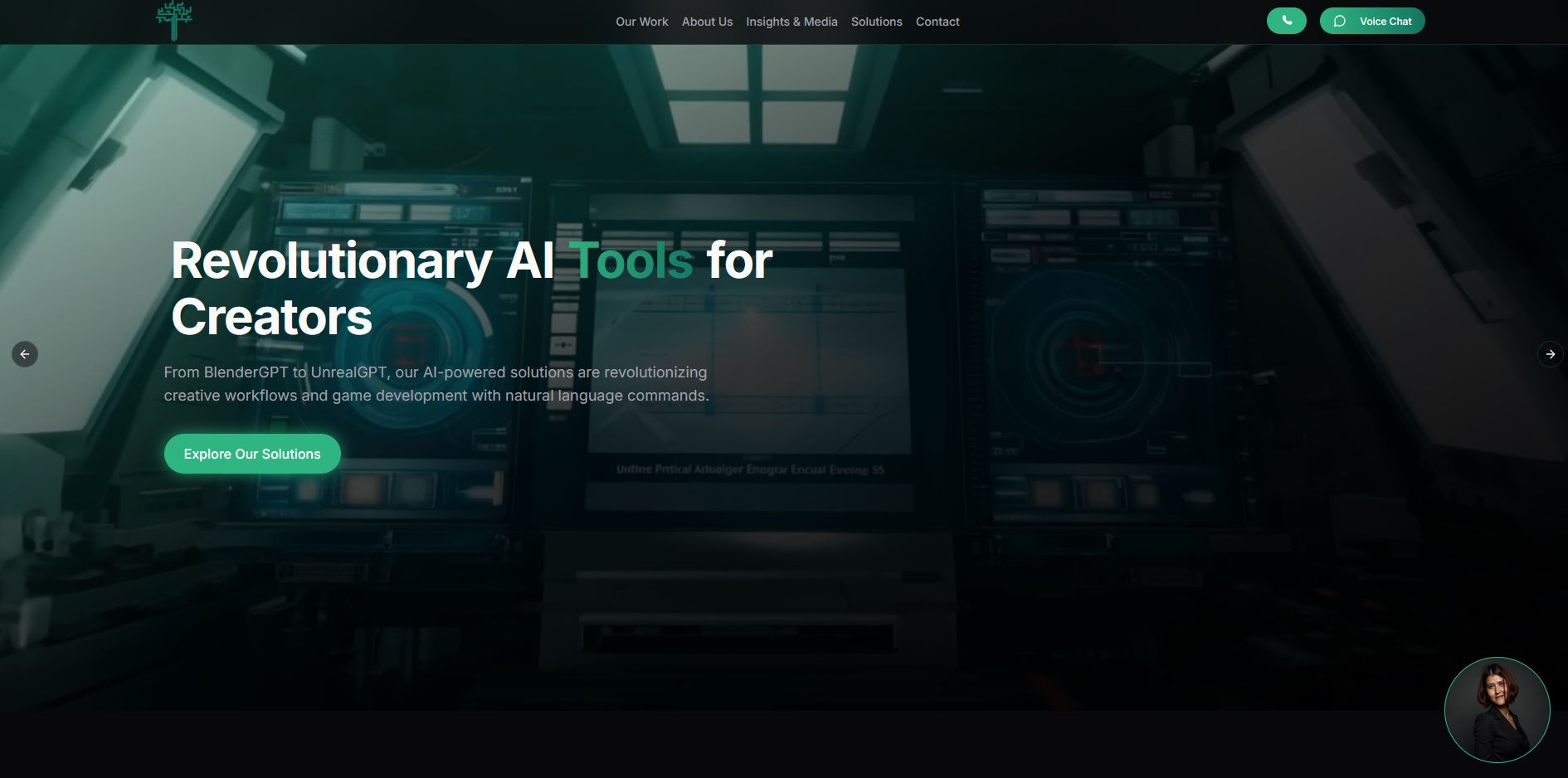Navigate to About Us page
Viewport: 1568px width, 778px height.
[707, 22]
